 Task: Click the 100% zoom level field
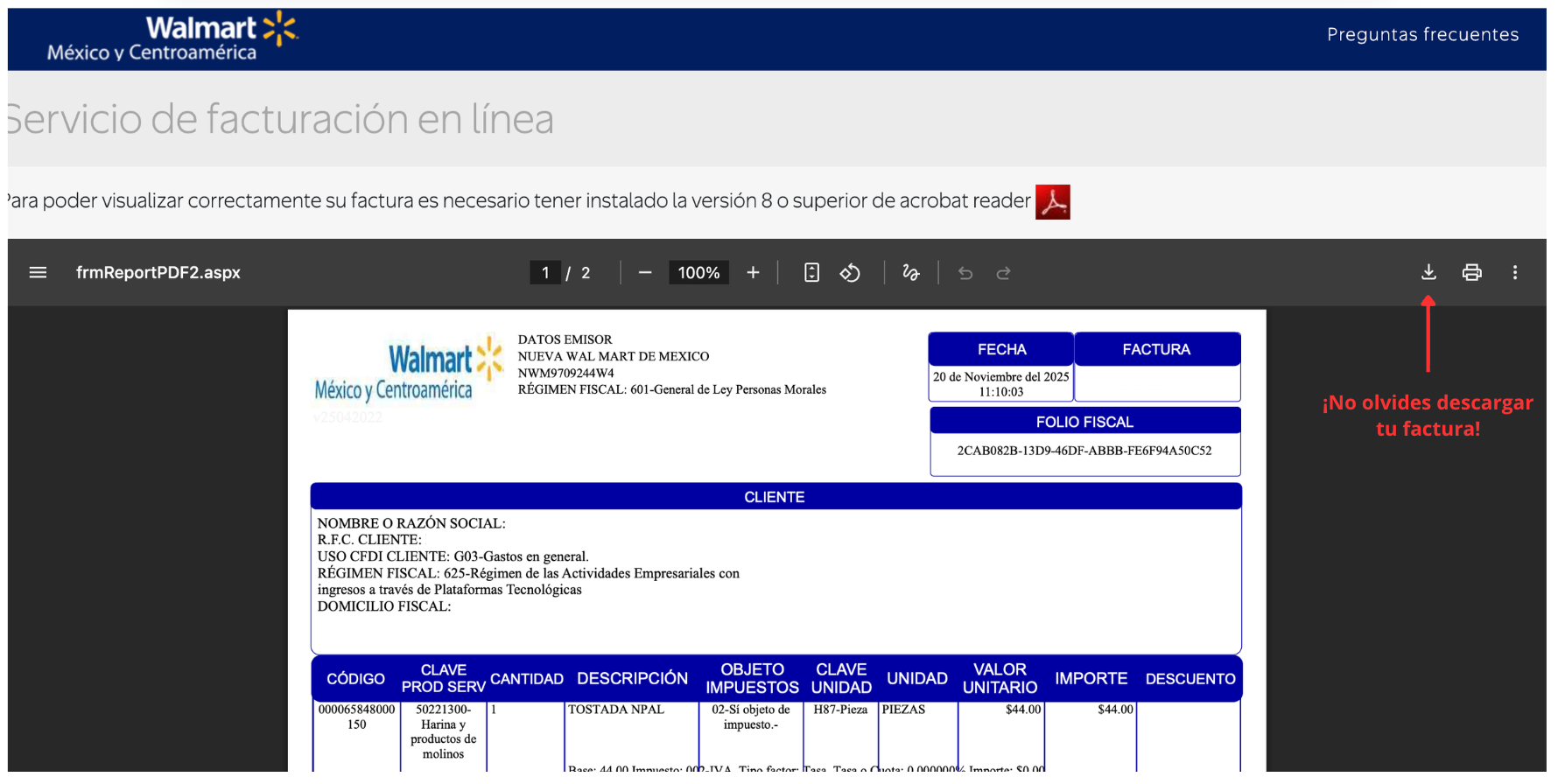tap(698, 273)
